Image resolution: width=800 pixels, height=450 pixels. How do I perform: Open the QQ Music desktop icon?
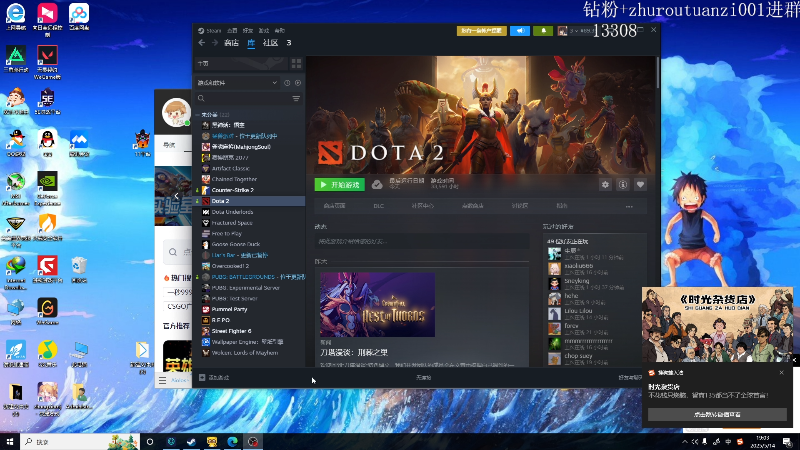pyautogui.click(x=47, y=354)
